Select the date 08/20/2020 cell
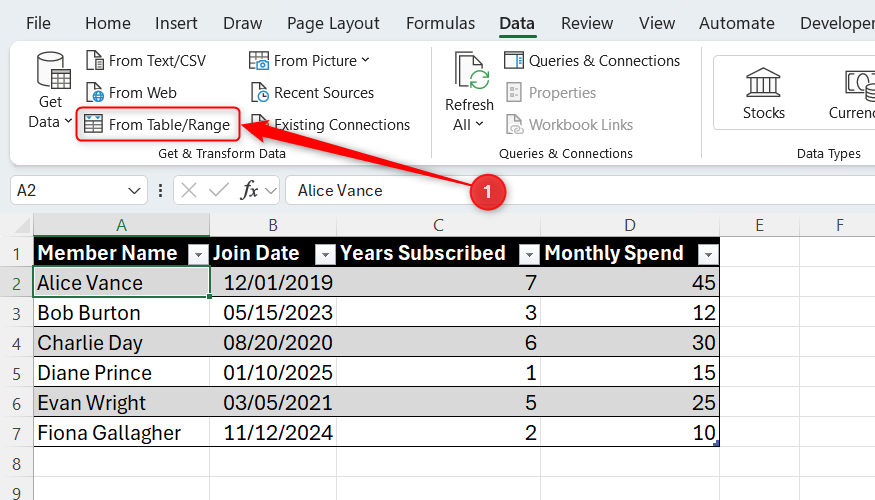This screenshot has width=875, height=500. (x=273, y=343)
